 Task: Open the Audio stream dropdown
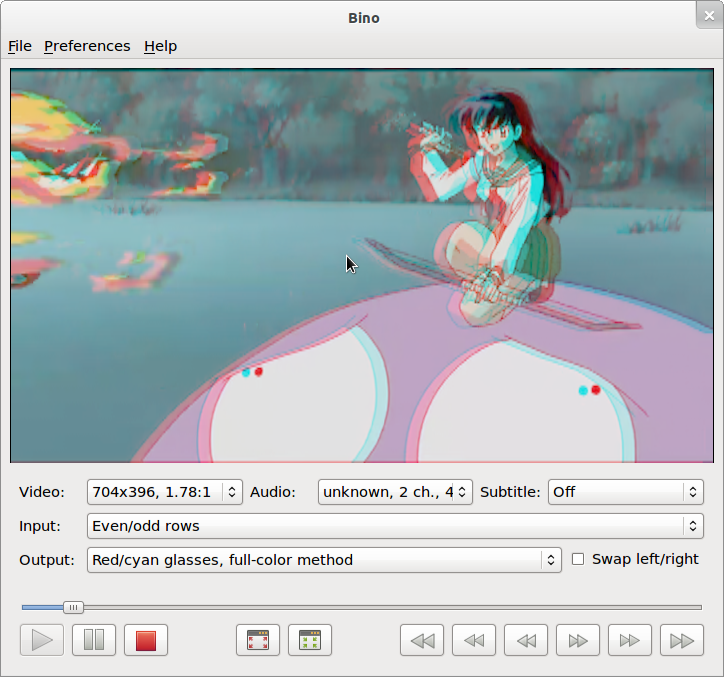pos(395,492)
